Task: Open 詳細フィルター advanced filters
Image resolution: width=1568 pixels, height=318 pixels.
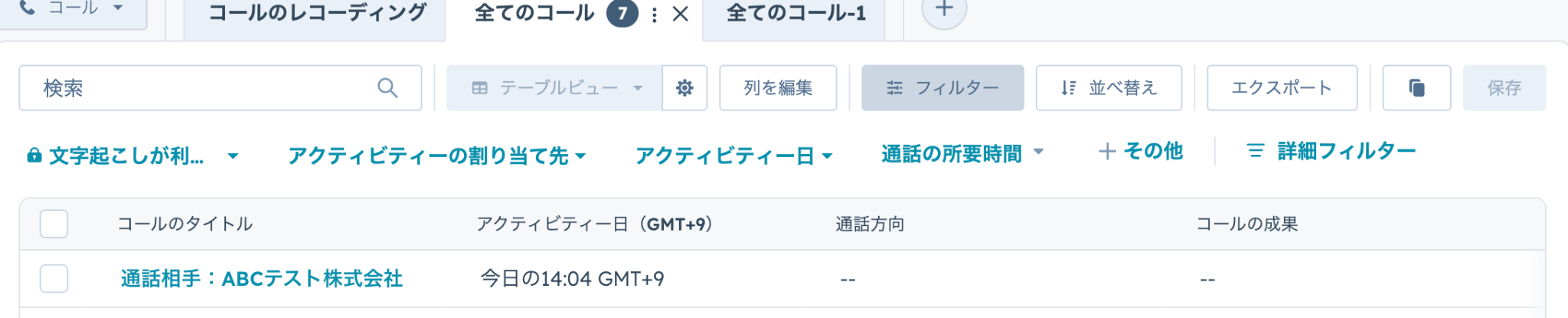Action: point(1331,151)
